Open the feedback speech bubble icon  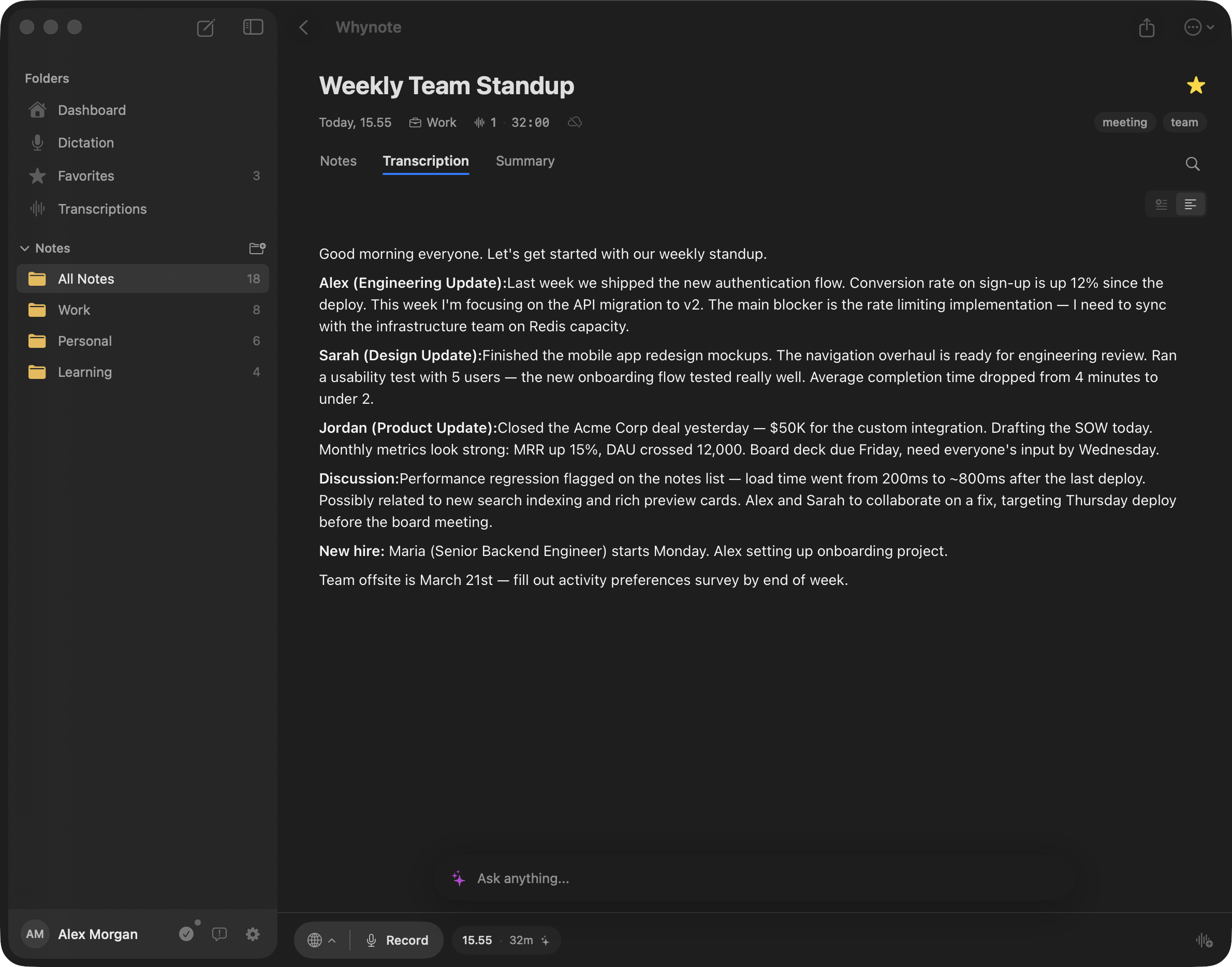219,933
